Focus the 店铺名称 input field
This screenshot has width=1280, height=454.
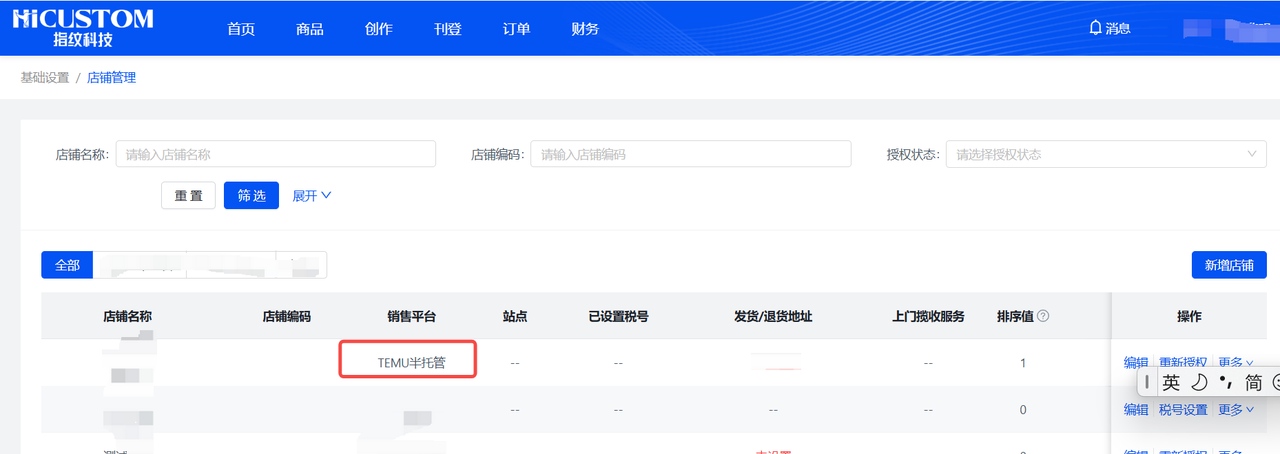click(276, 154)
